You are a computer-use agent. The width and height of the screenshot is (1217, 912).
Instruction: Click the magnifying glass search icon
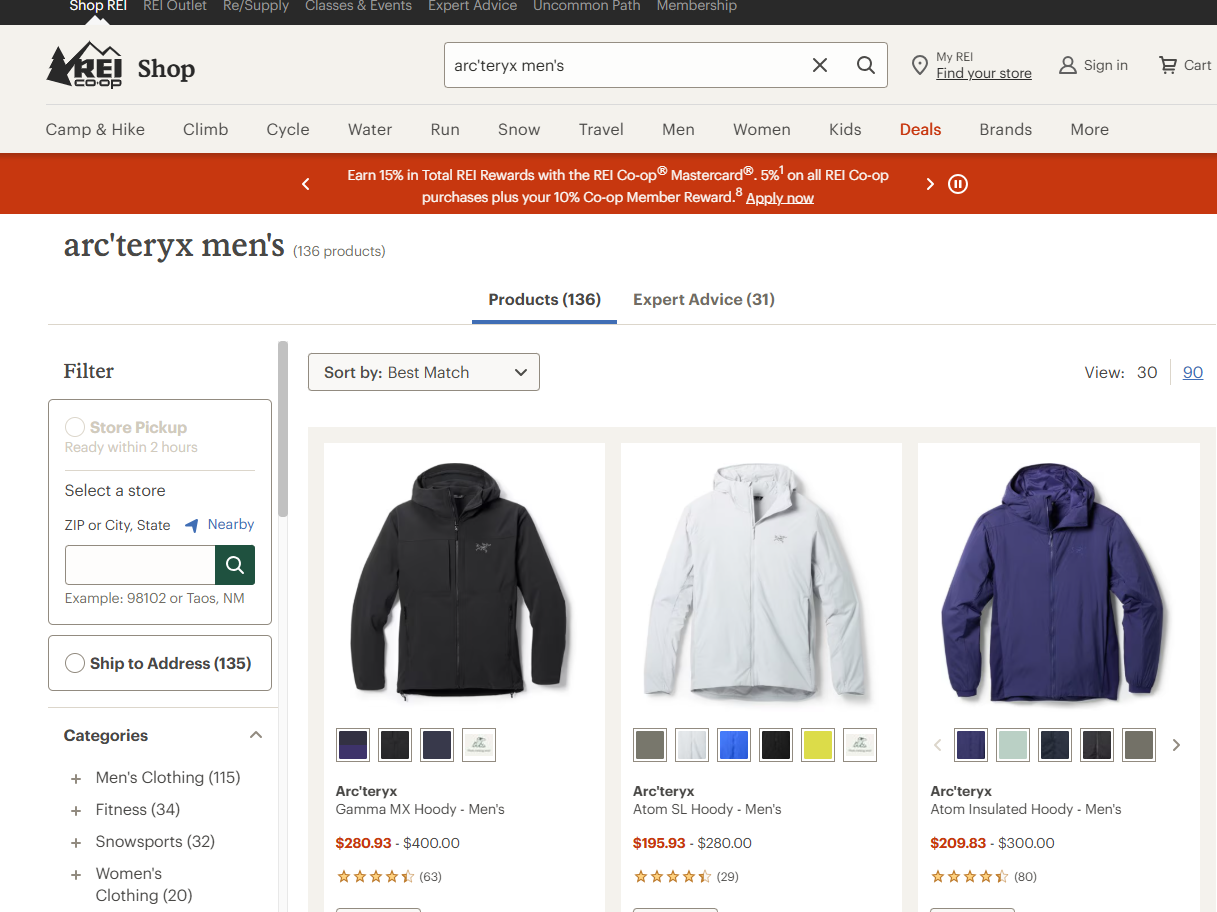(x=866, y=65)
